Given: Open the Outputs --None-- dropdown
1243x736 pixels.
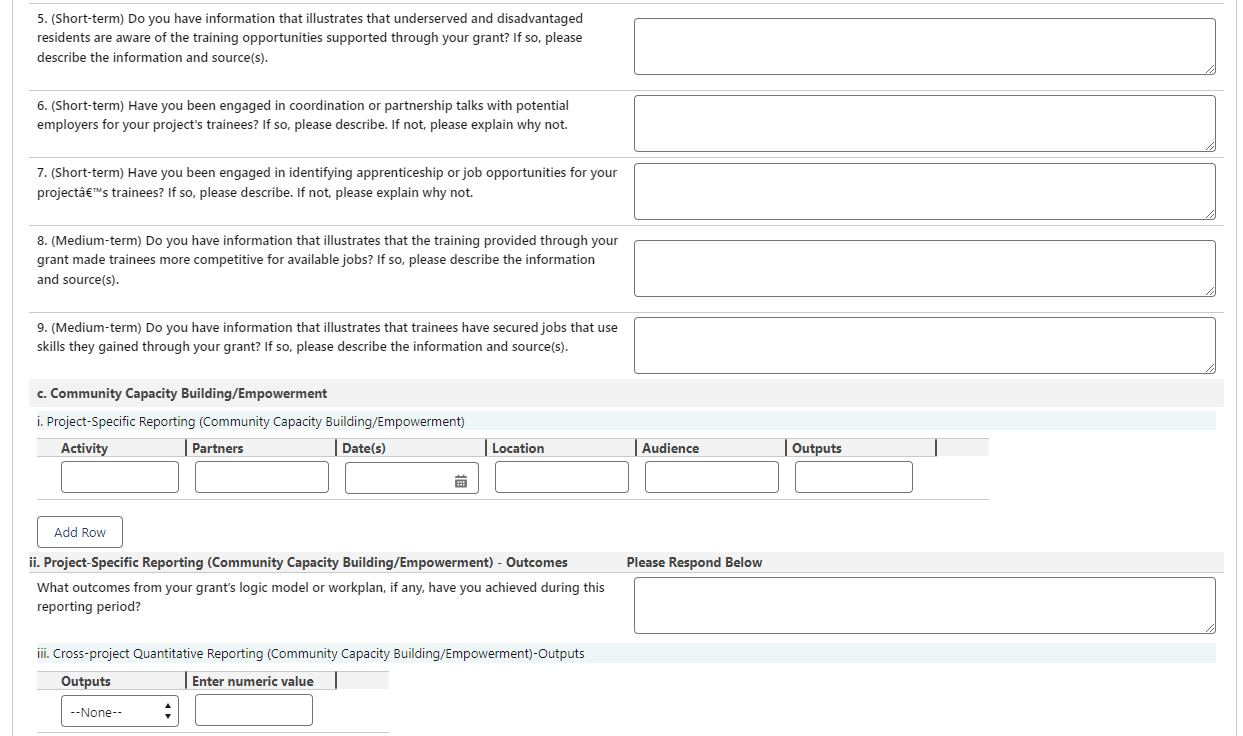Looking at the screenshot, I should point(120,712).
